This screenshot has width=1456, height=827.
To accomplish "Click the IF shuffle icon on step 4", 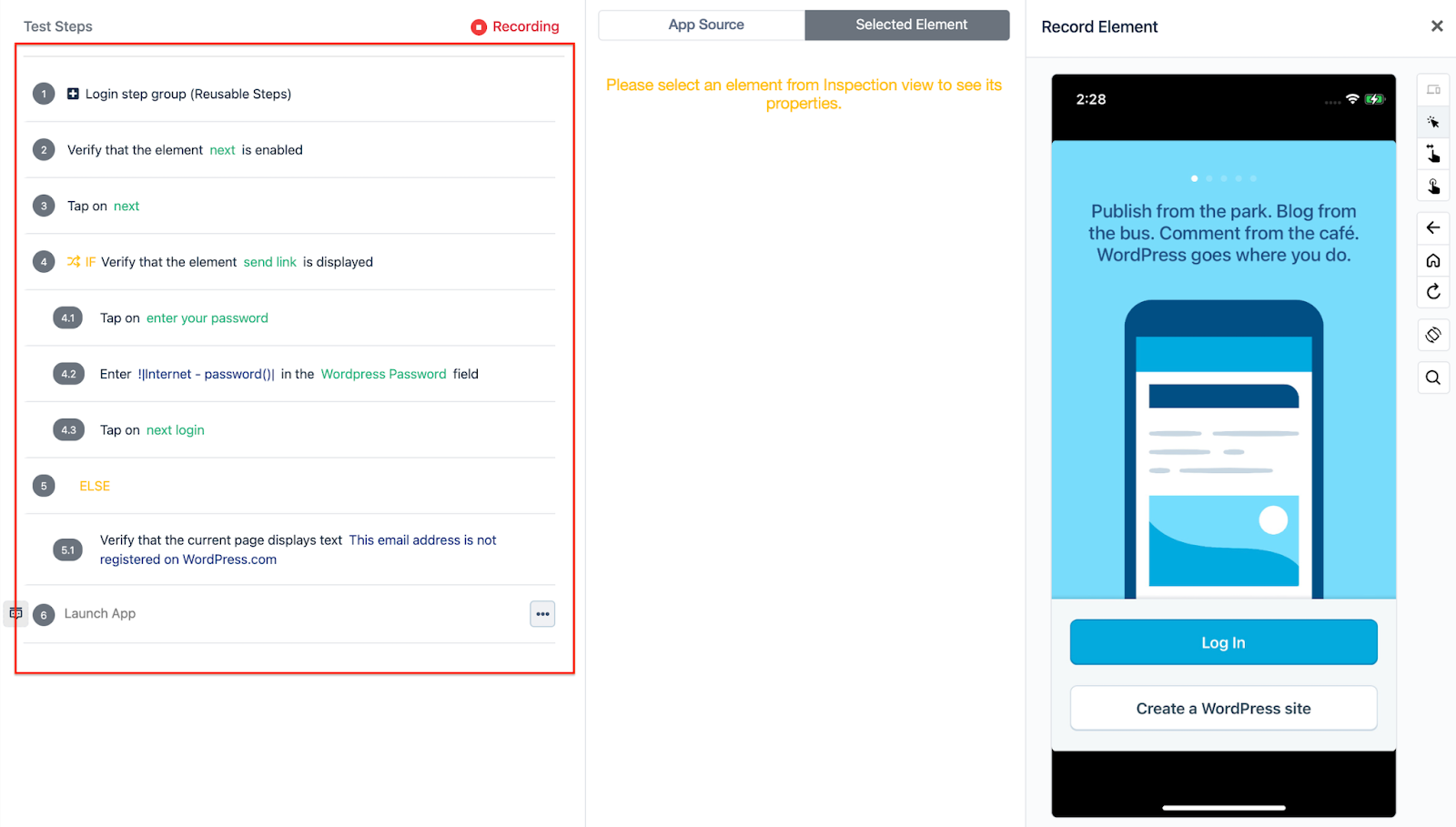I will click(x=74, y=262).
